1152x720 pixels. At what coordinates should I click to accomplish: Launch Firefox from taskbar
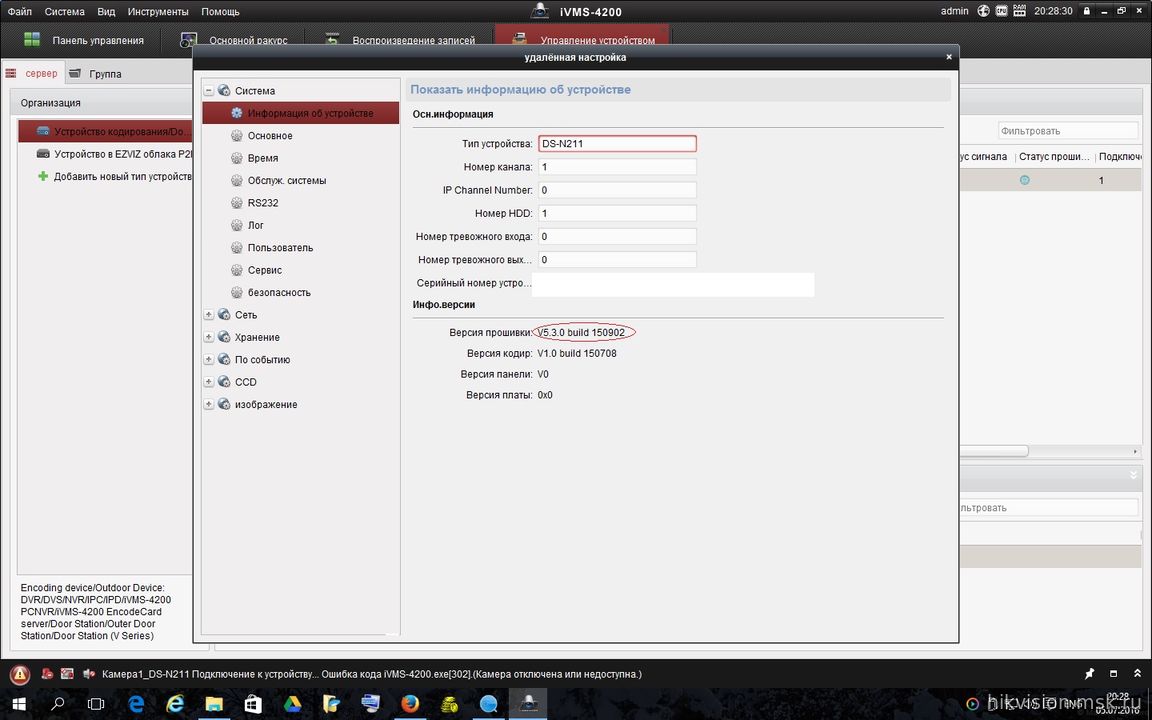coord(410,704)
